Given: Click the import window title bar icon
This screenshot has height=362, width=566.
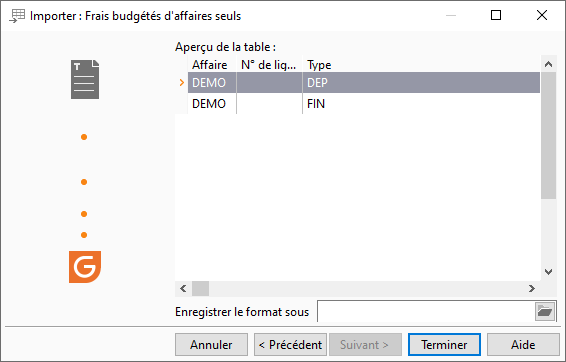Looking at the screenshot, I should point(17,16).
